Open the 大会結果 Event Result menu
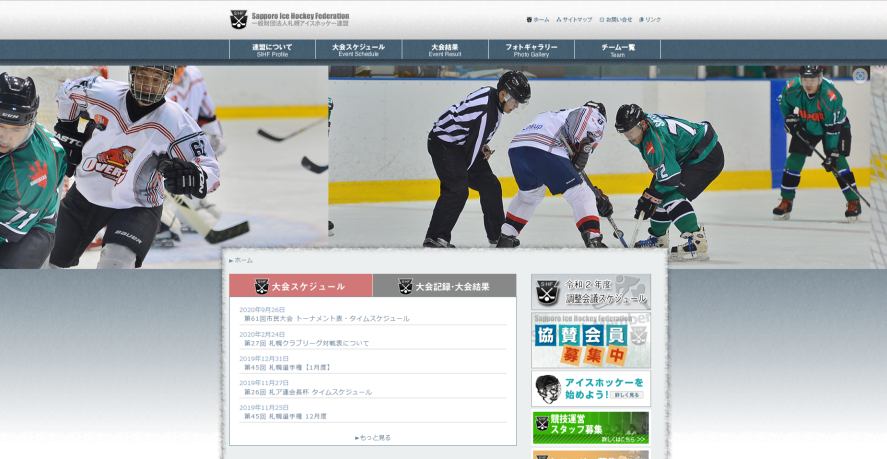The image size is (887, 459). click(x=445, y=50)
